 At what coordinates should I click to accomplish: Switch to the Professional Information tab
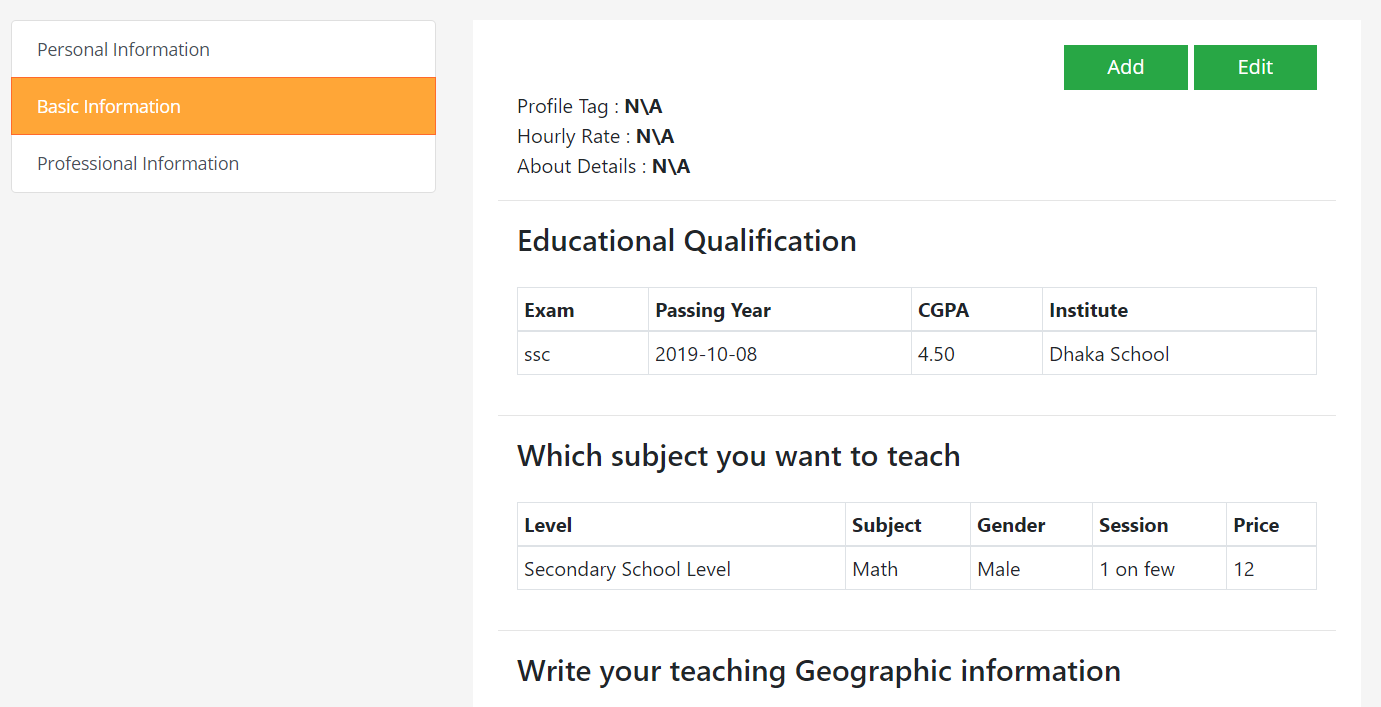click(223, 163)
